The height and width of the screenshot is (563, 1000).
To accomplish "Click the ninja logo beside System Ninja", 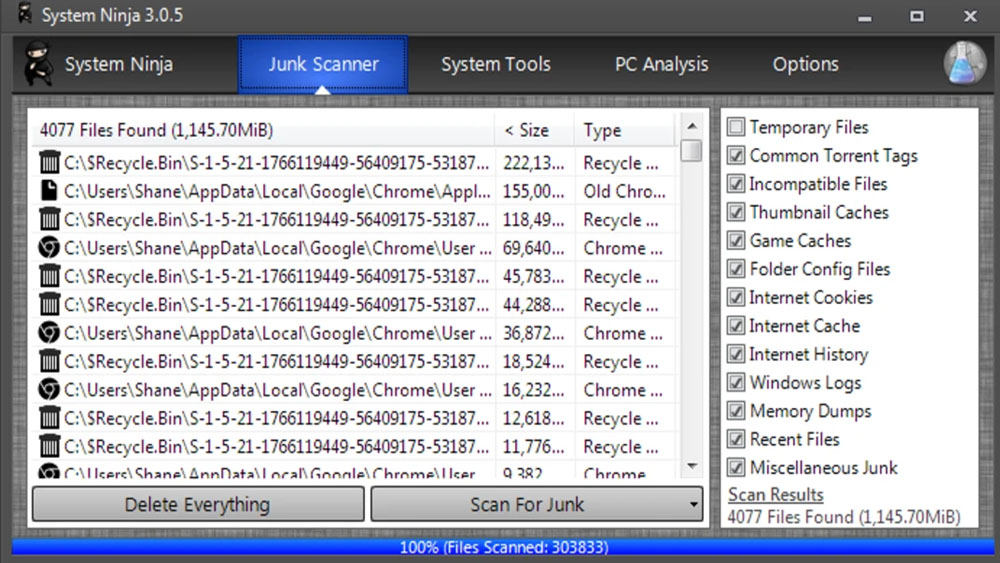I will [39, 63].
